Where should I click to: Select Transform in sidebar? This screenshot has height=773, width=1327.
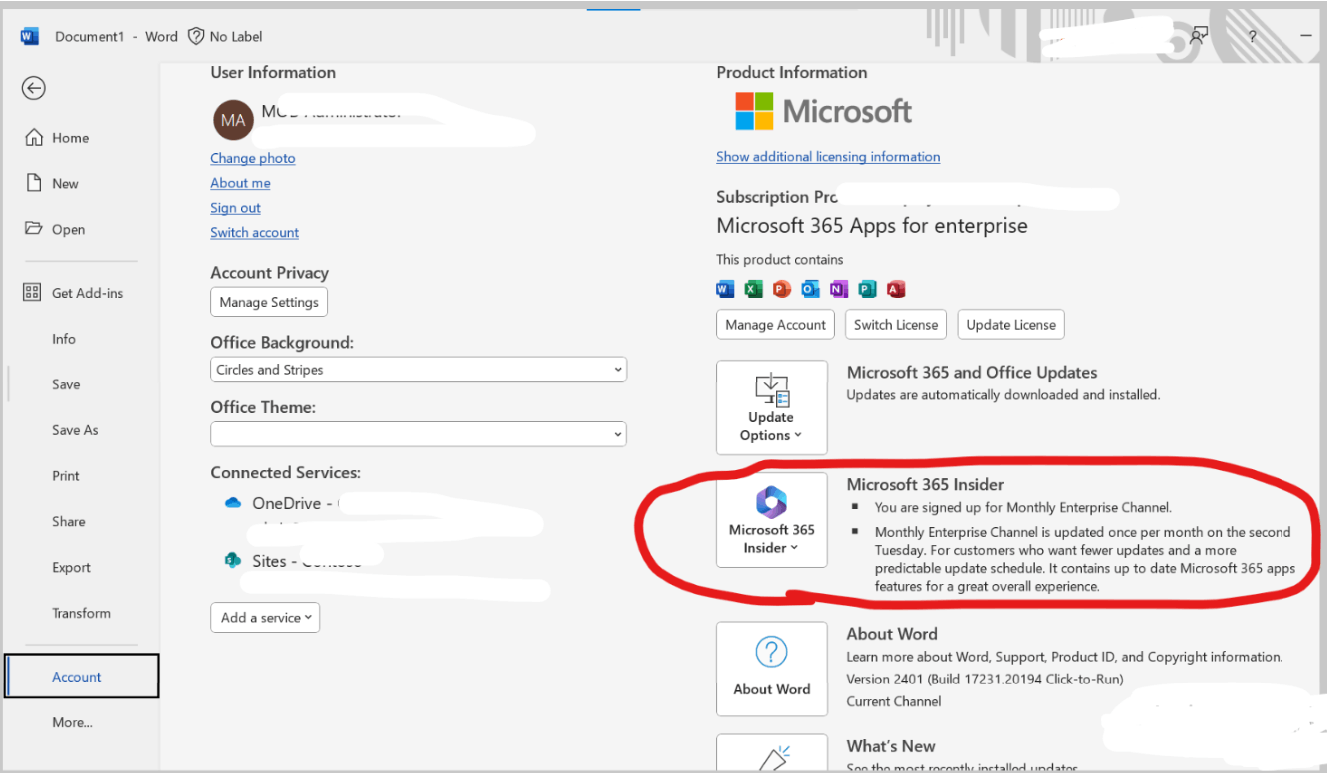click(82, 613)
